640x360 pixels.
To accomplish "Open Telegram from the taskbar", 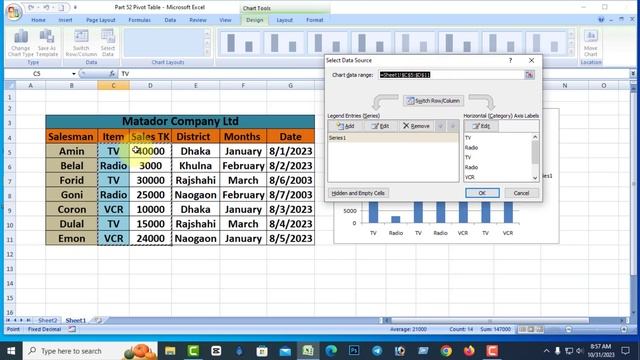I will pyautogui.click(x=377, y=351).
